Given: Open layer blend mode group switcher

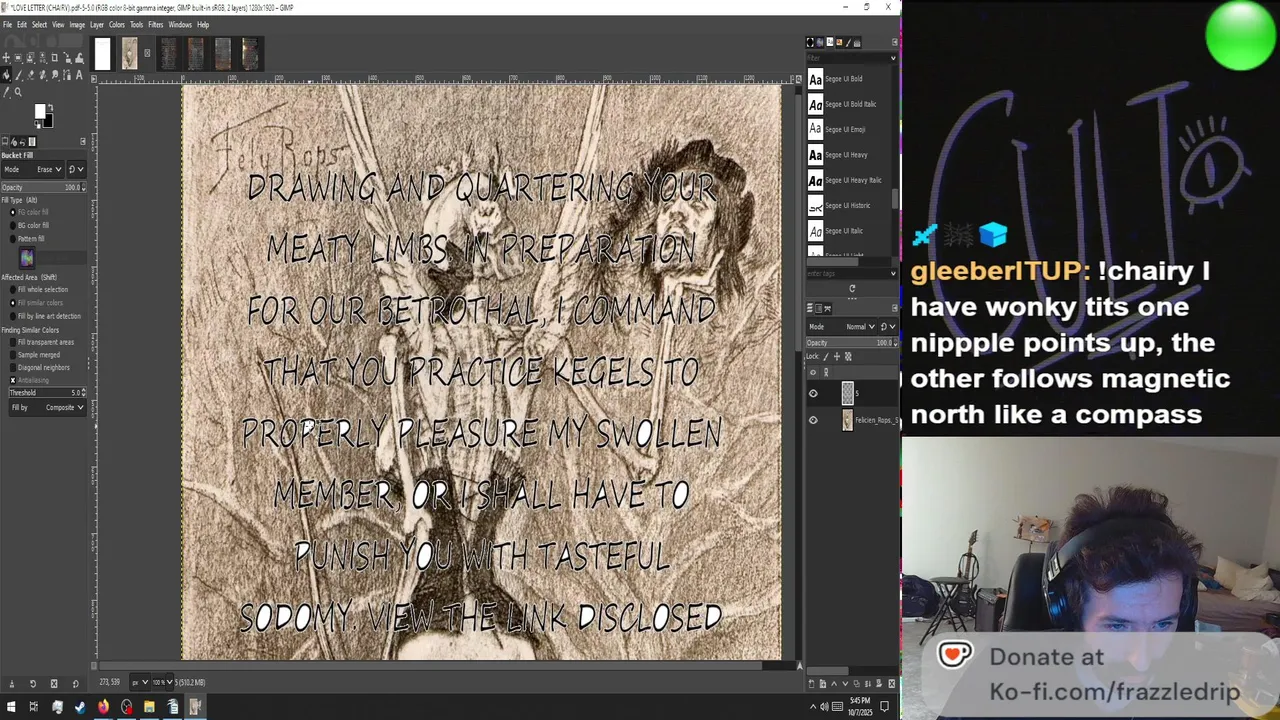Looking at the screenshot, I should click(888, 327).
